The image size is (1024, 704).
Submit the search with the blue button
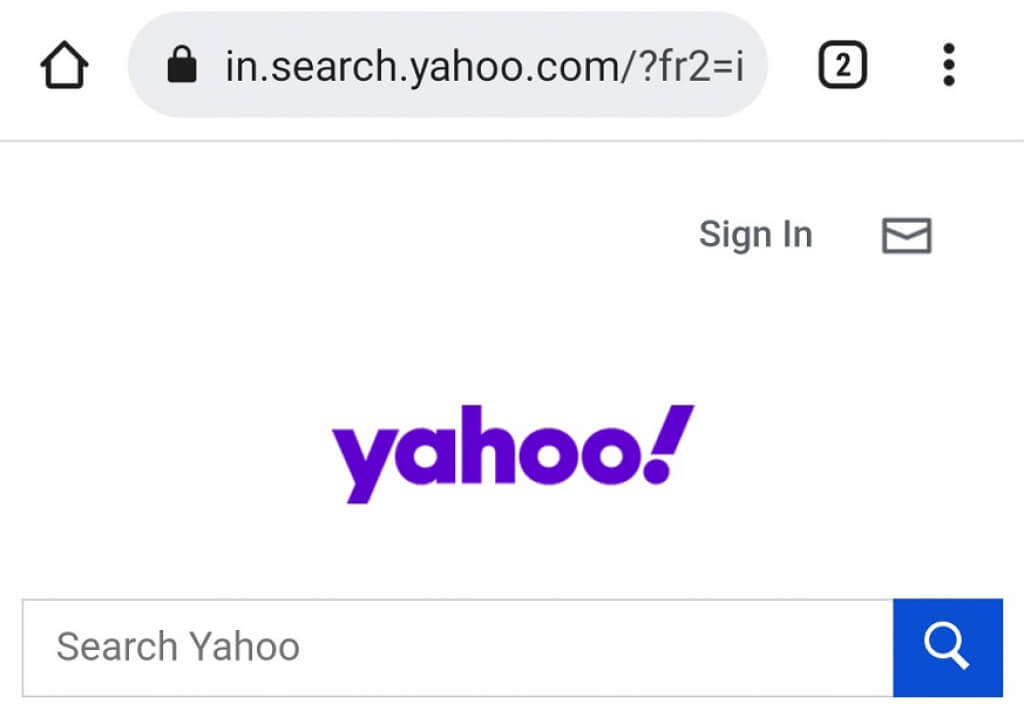pyautogui.click(x=947, y=647)
